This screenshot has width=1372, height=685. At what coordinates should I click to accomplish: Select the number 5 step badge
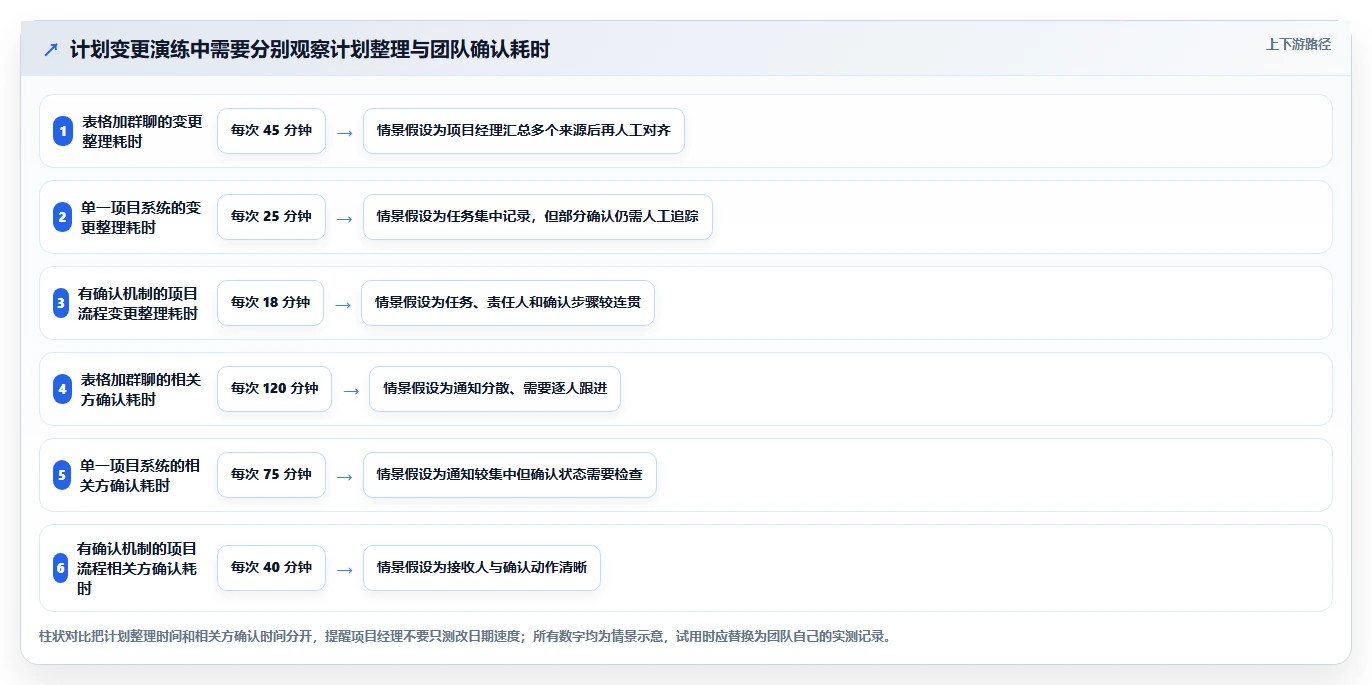(x=62, y=475)
